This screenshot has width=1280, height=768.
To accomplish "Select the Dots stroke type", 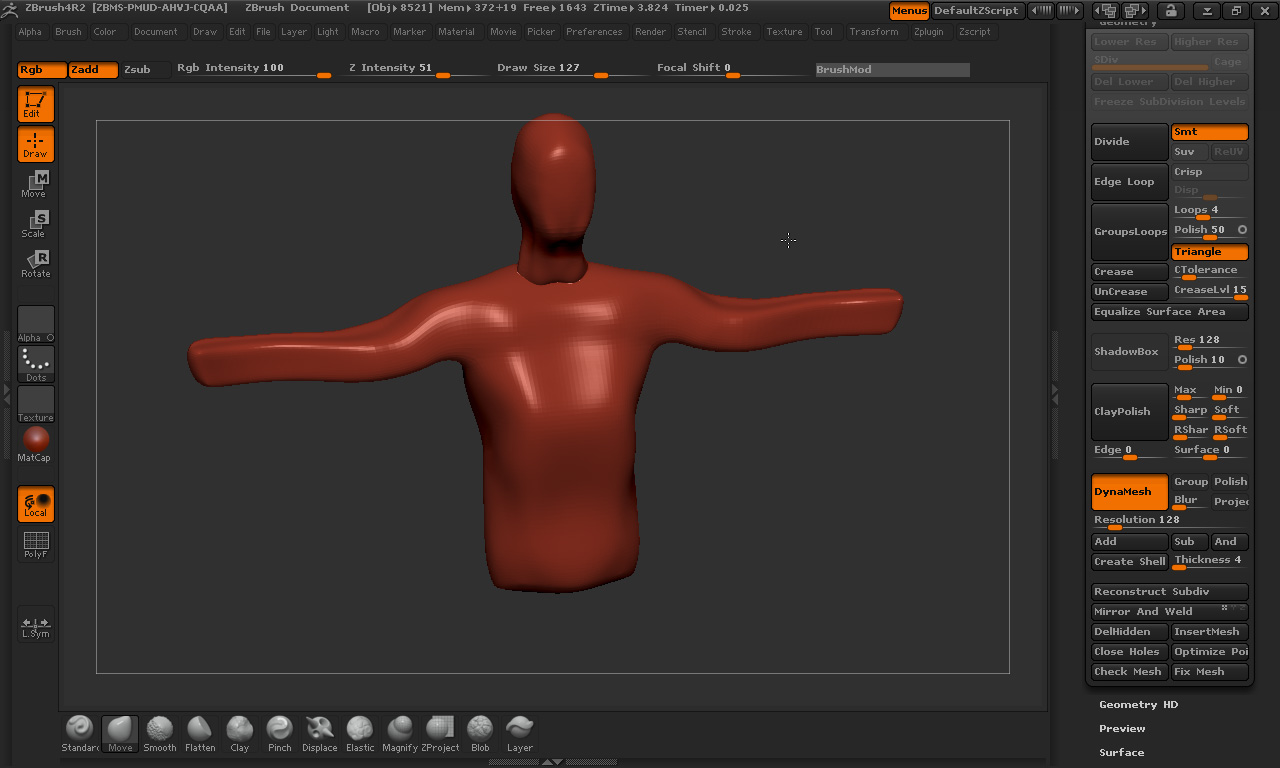I will [36, 364].
